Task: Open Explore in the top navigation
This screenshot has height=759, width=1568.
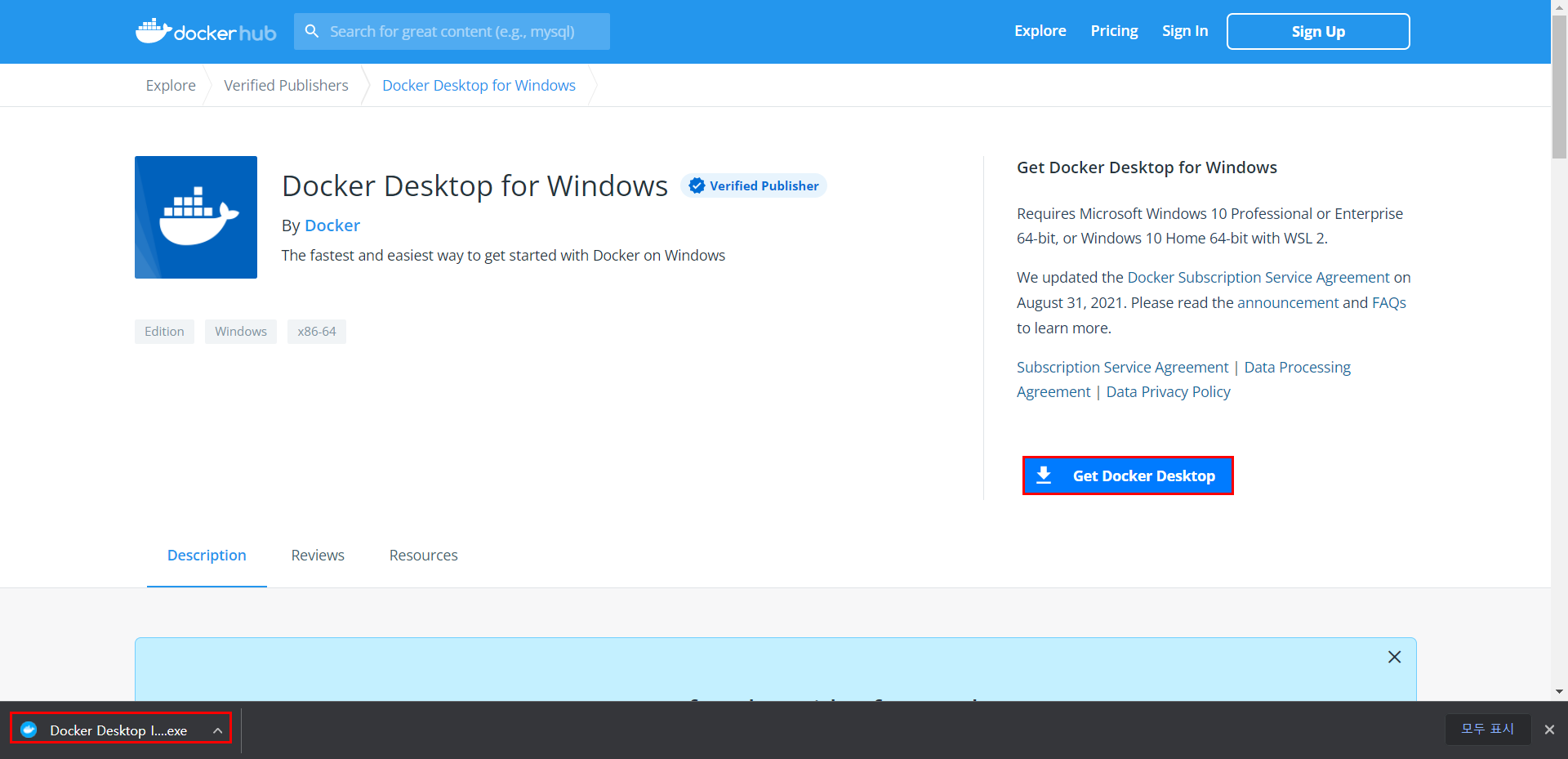Action: pyautogui.click(x=1040, y=31)
